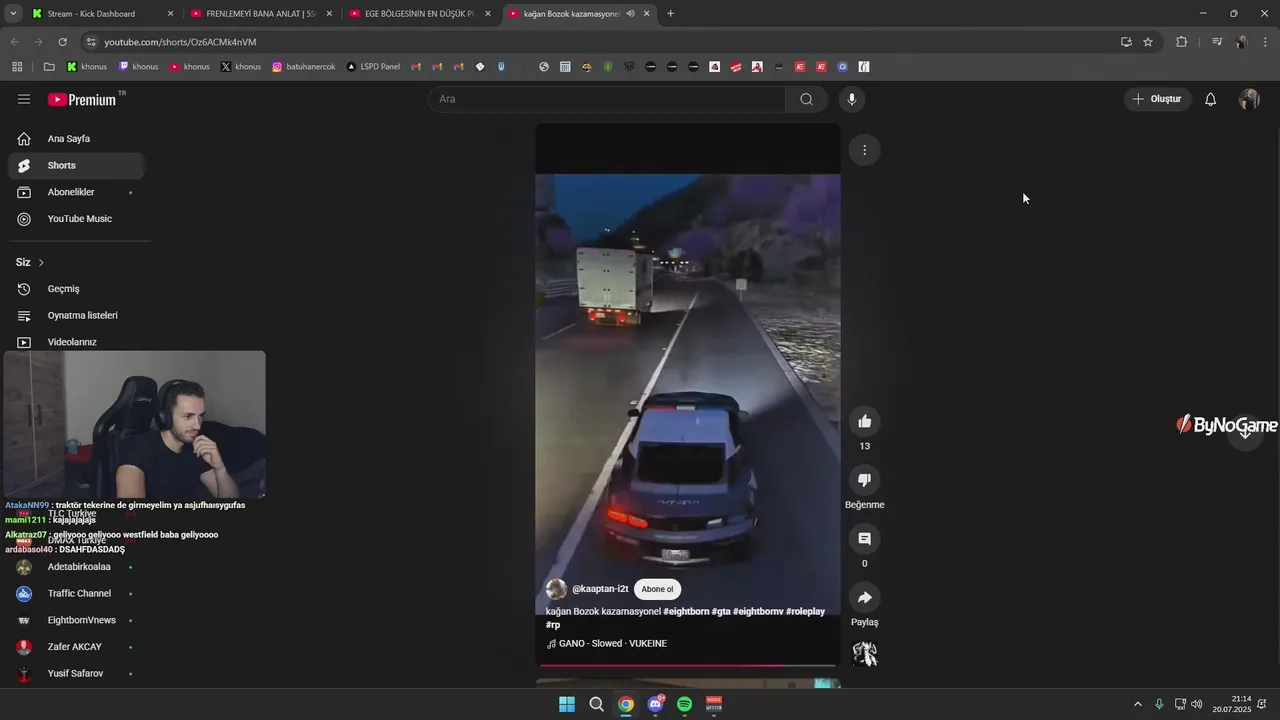Viewport: 1280px width, 720px height.
Task: Like the Short with thumbs up
Action: [x=864, y=421]
